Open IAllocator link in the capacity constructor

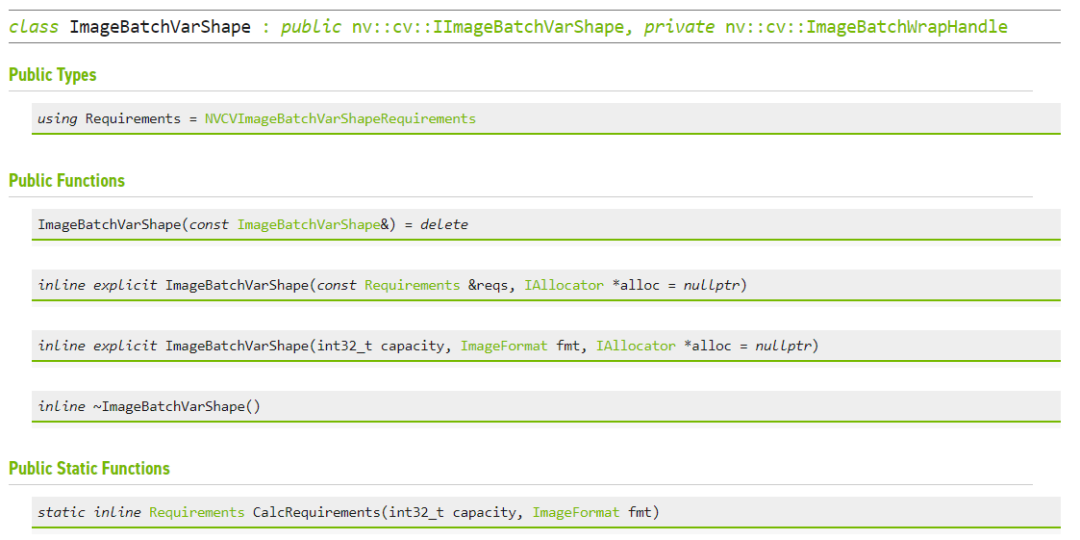click(636, 346)
